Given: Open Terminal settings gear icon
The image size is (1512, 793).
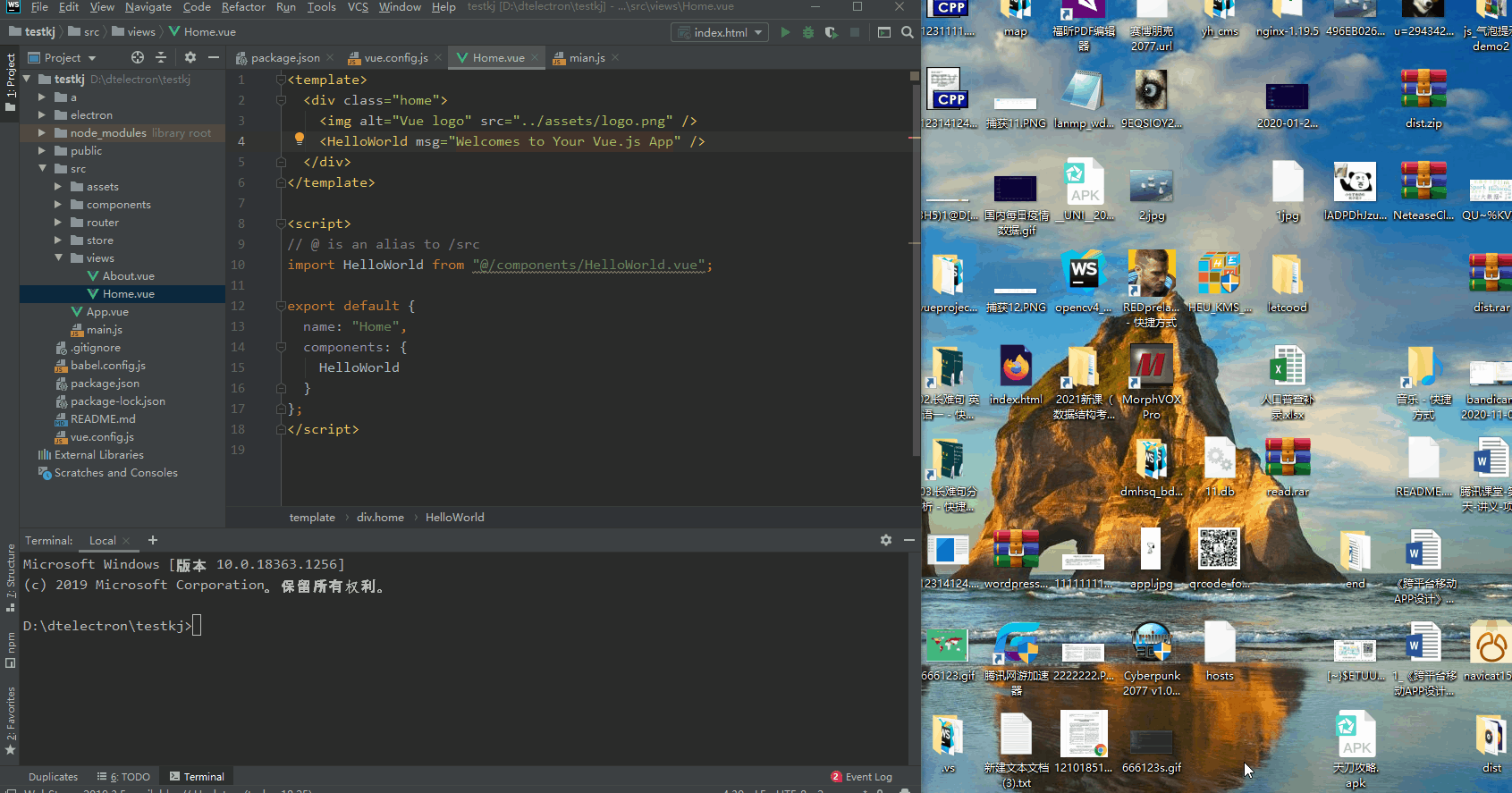Looking at the screenshot, I should pyautogui.click(x=886, y=540).
